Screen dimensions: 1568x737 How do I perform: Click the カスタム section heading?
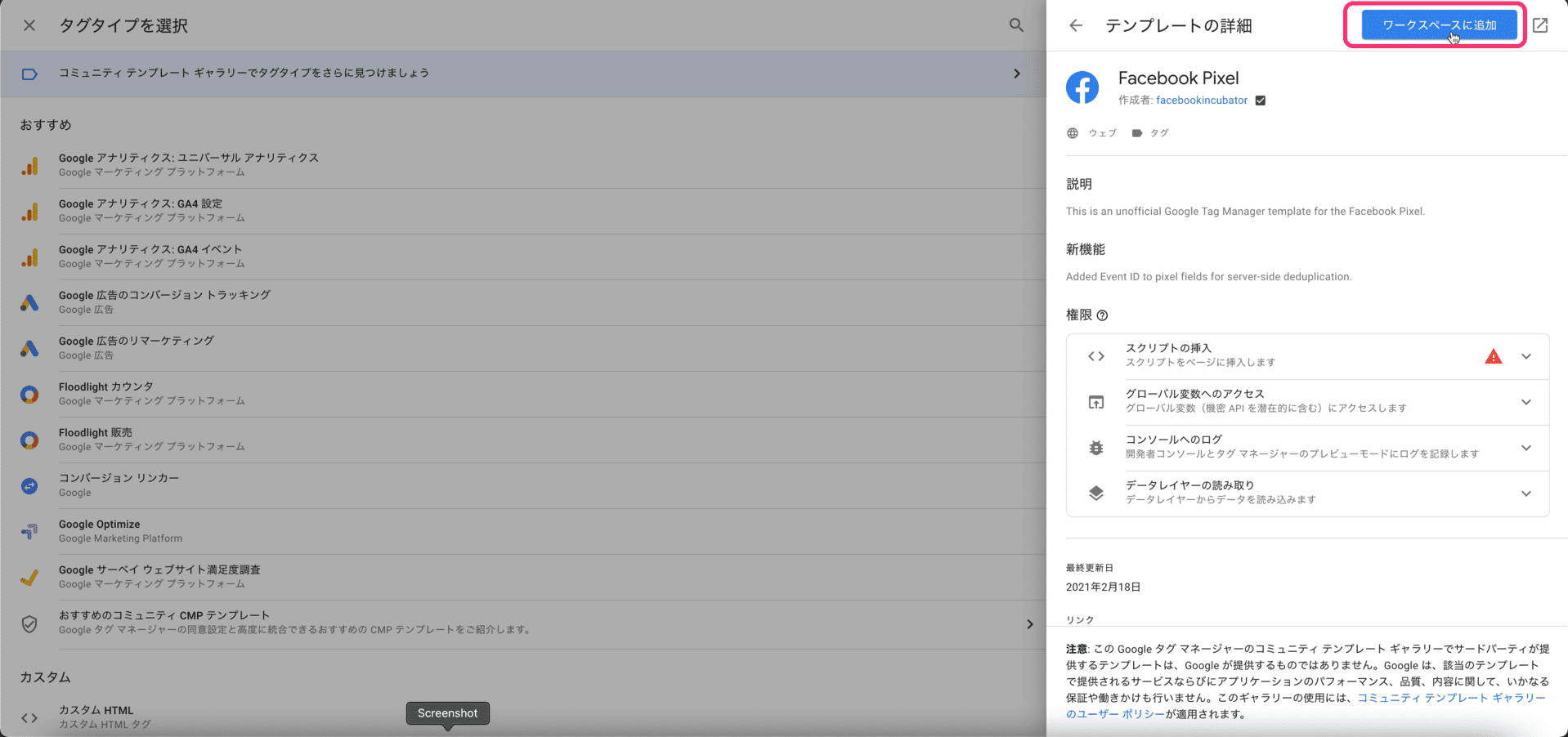[45, 677]
